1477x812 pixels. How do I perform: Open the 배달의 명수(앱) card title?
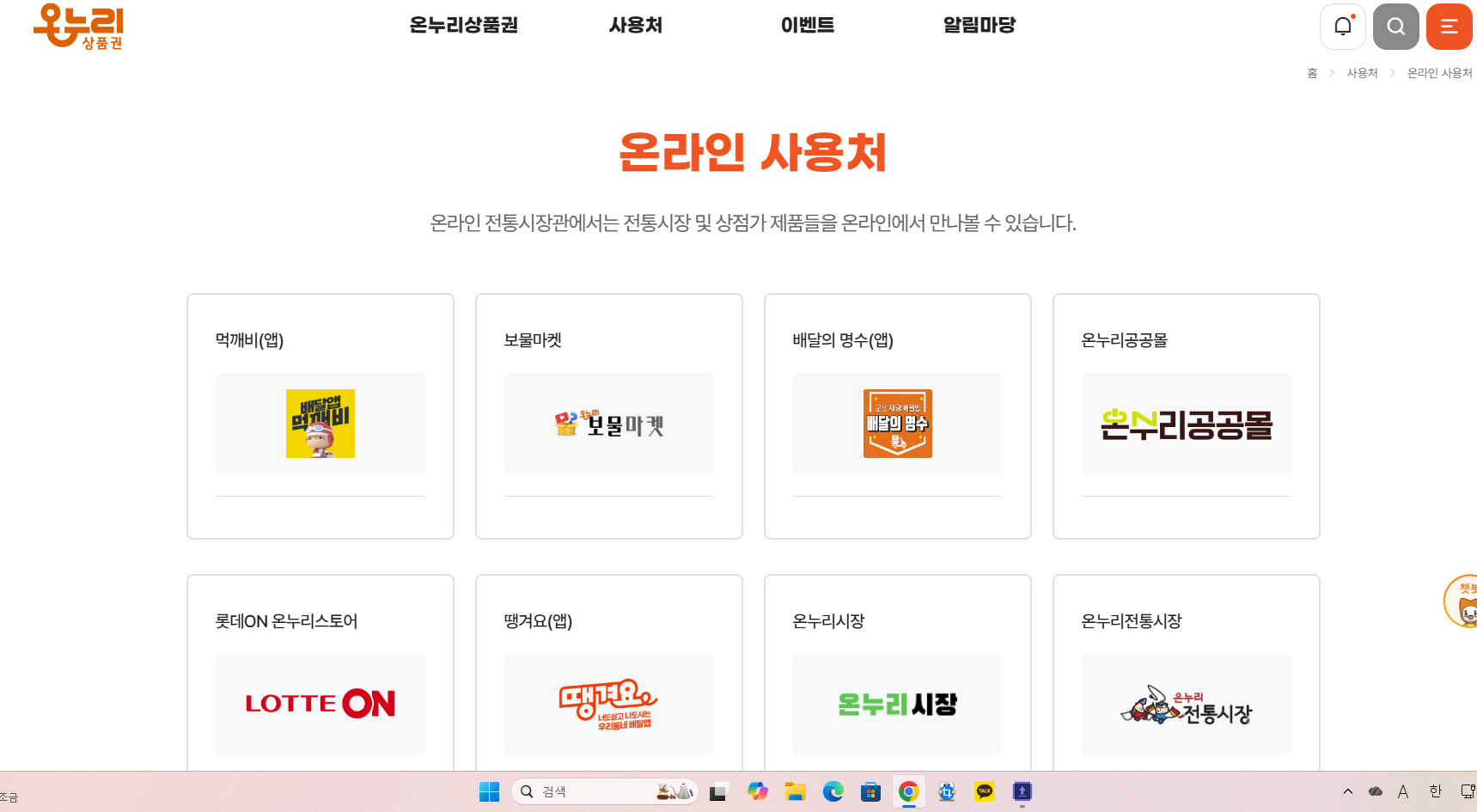tap(843, 340)
